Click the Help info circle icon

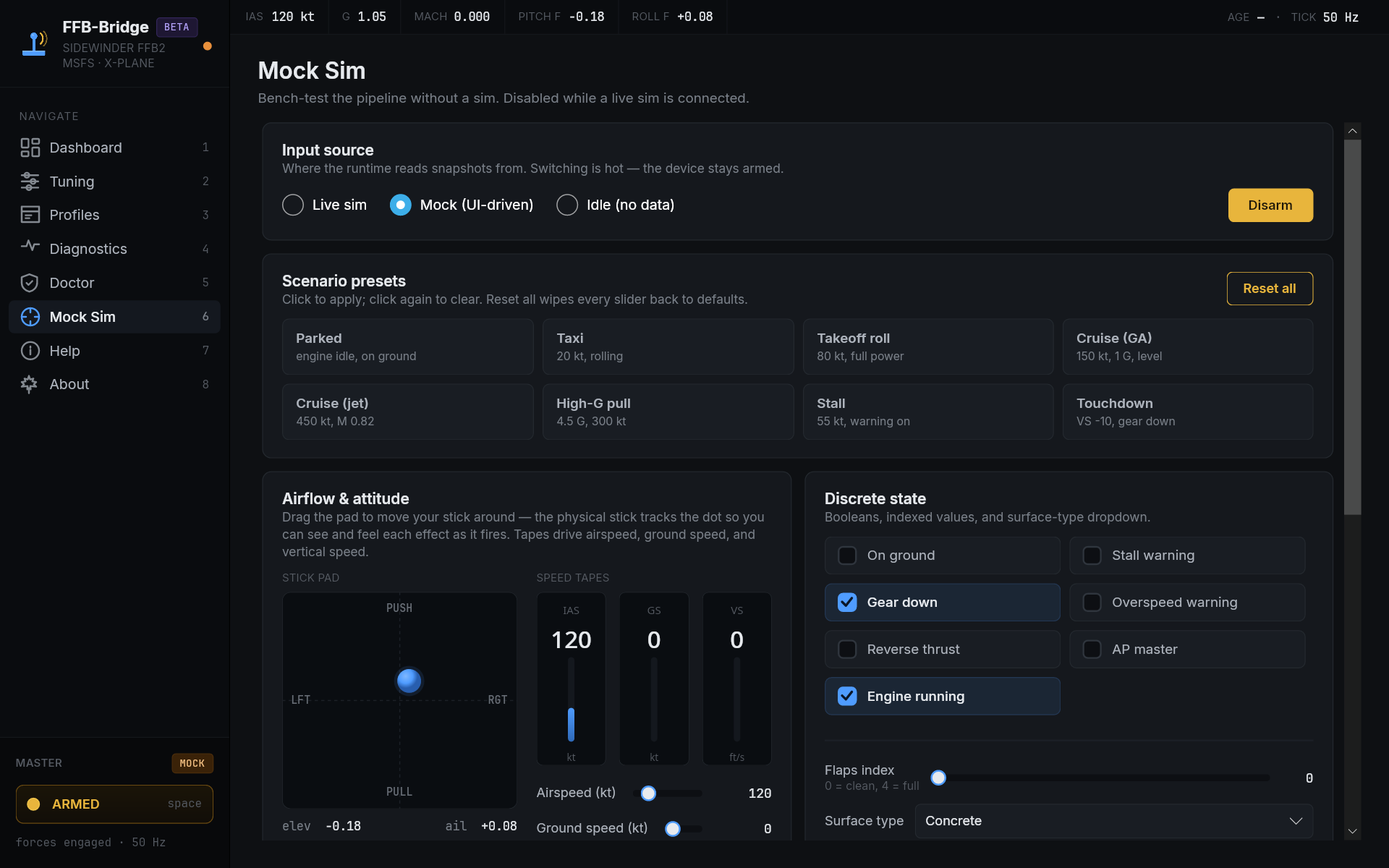[30, 351]
